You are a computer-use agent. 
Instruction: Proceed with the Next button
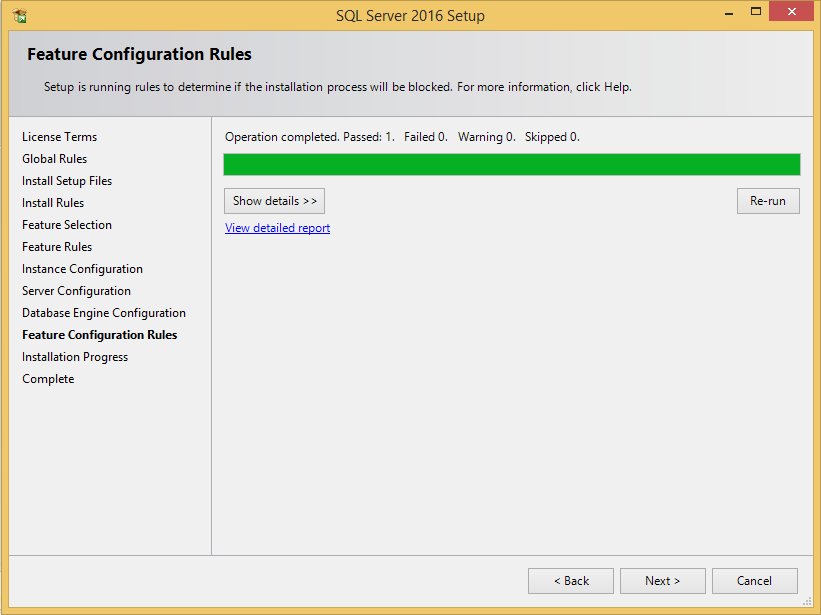pos(663,581)
